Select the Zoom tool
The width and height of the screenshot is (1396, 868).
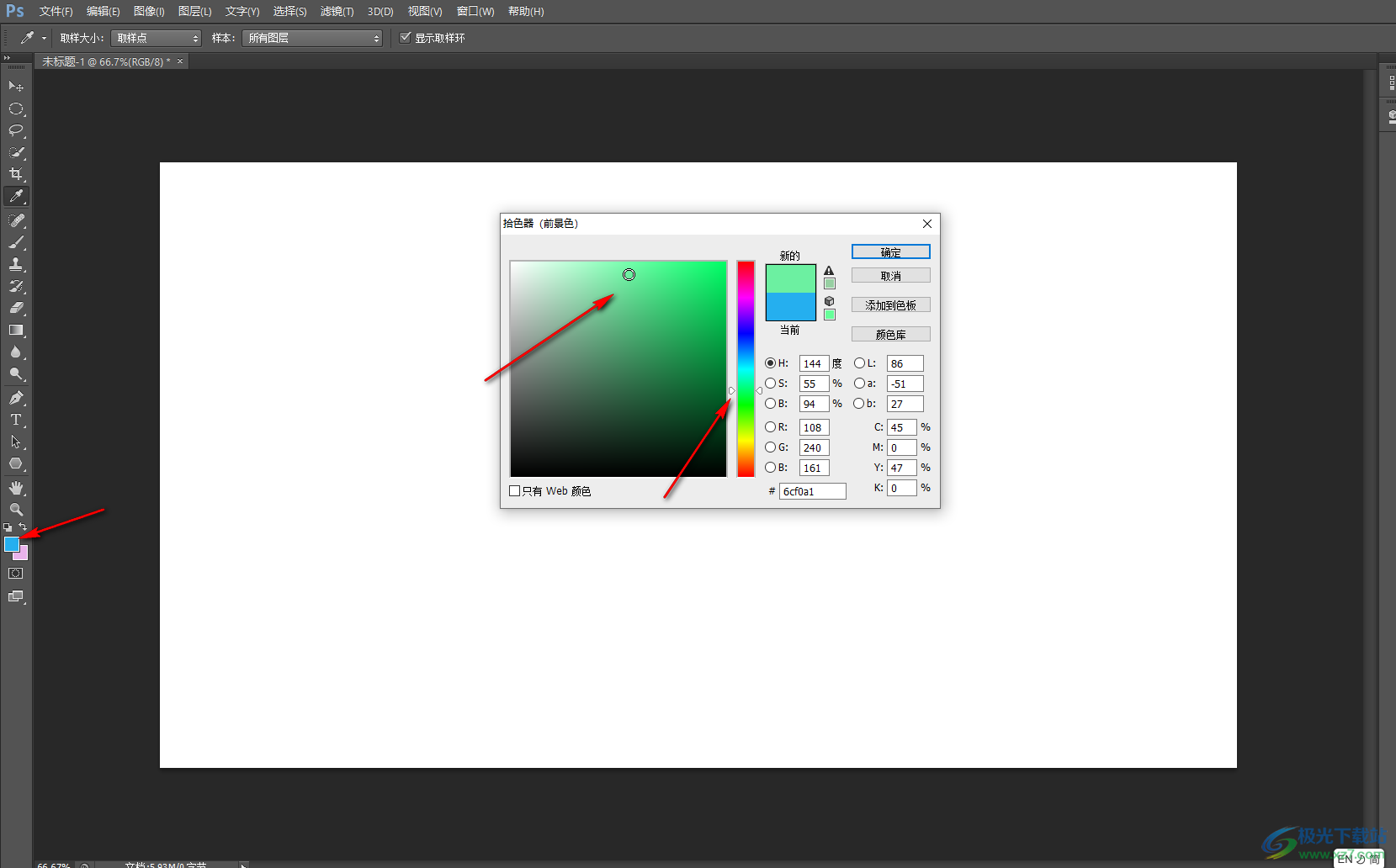(x=16, y=510)
